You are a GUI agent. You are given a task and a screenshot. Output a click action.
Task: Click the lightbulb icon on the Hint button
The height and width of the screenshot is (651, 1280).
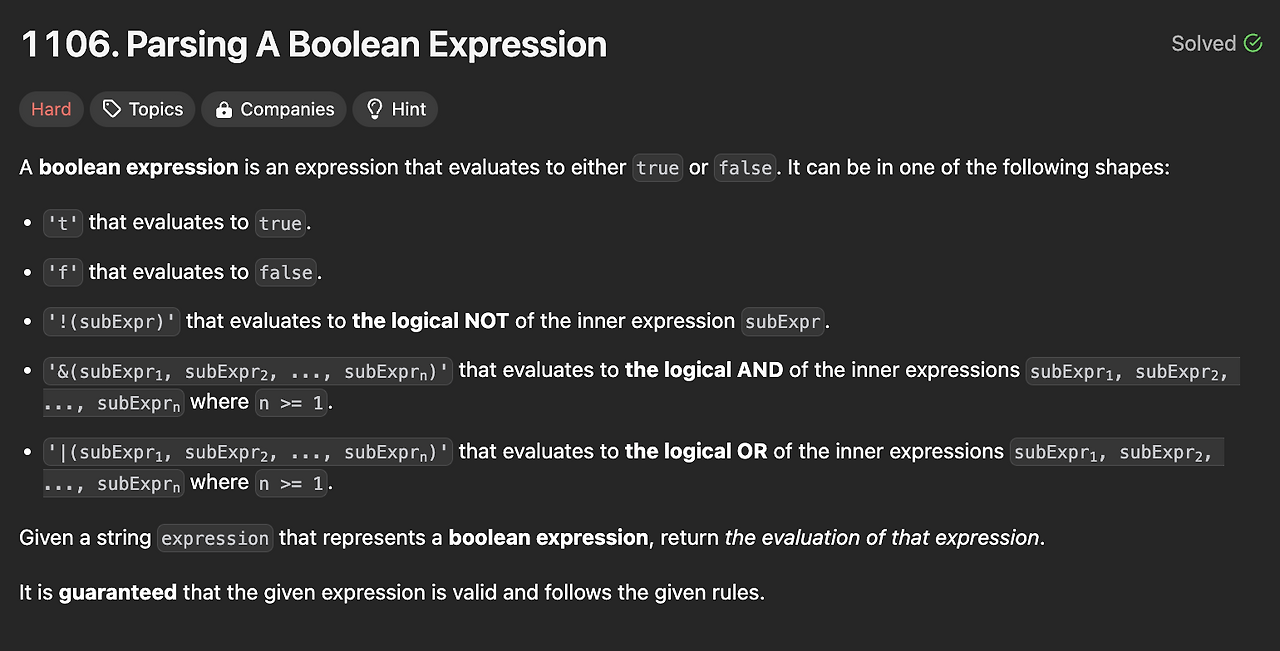(374, 109)
